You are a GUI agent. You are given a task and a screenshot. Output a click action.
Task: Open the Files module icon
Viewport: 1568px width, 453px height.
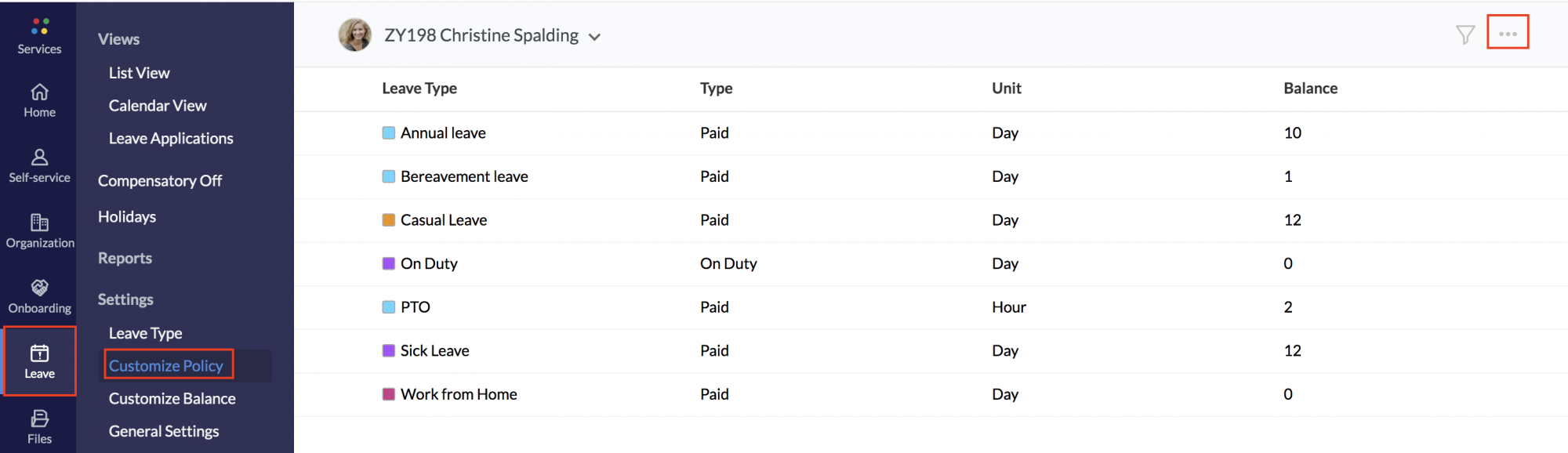39,419
